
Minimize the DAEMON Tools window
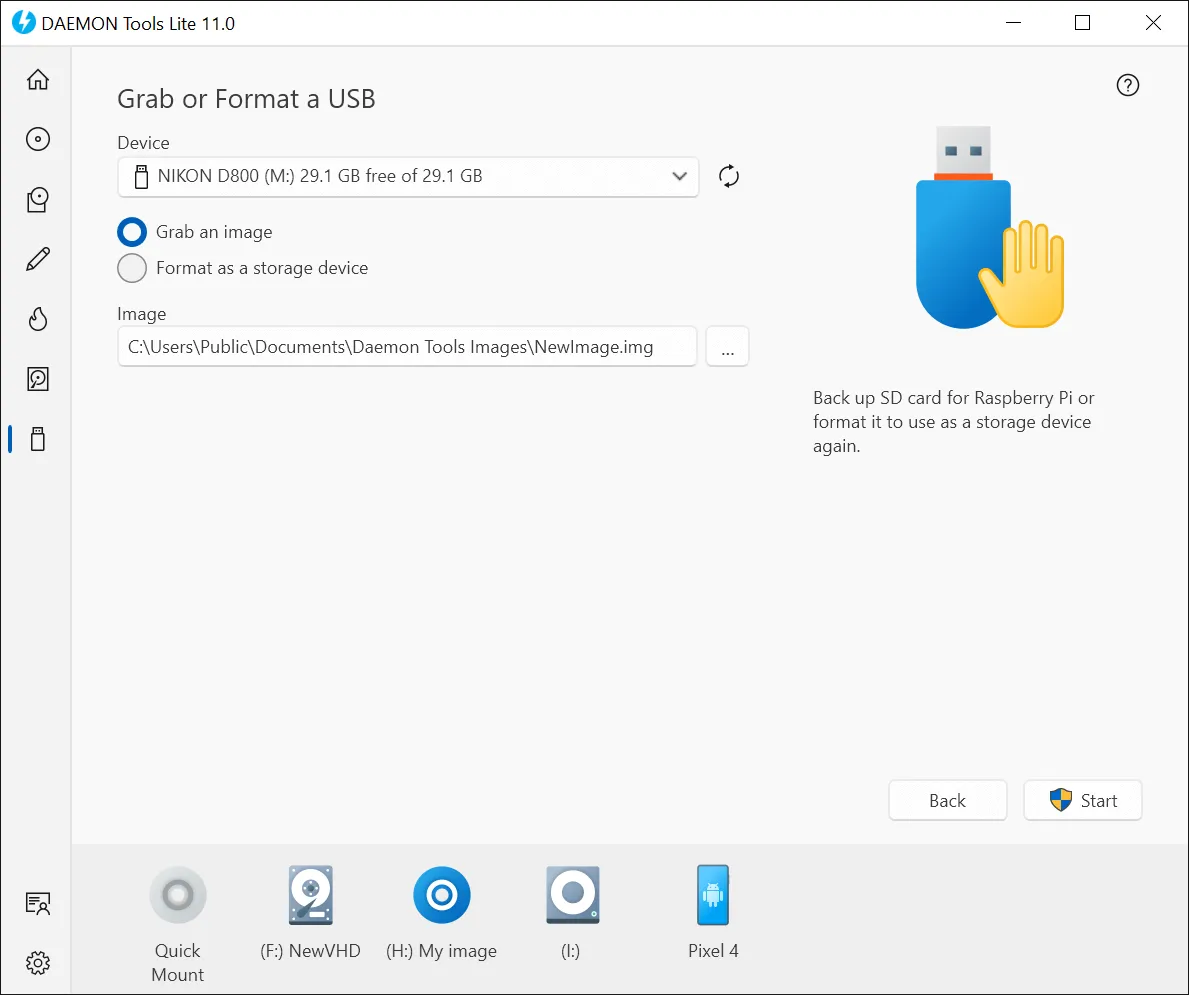(x=1013, y=23)
